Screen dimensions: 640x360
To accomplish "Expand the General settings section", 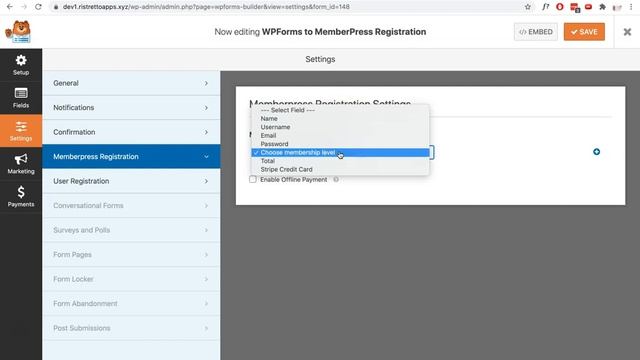I will click(131, 83).
